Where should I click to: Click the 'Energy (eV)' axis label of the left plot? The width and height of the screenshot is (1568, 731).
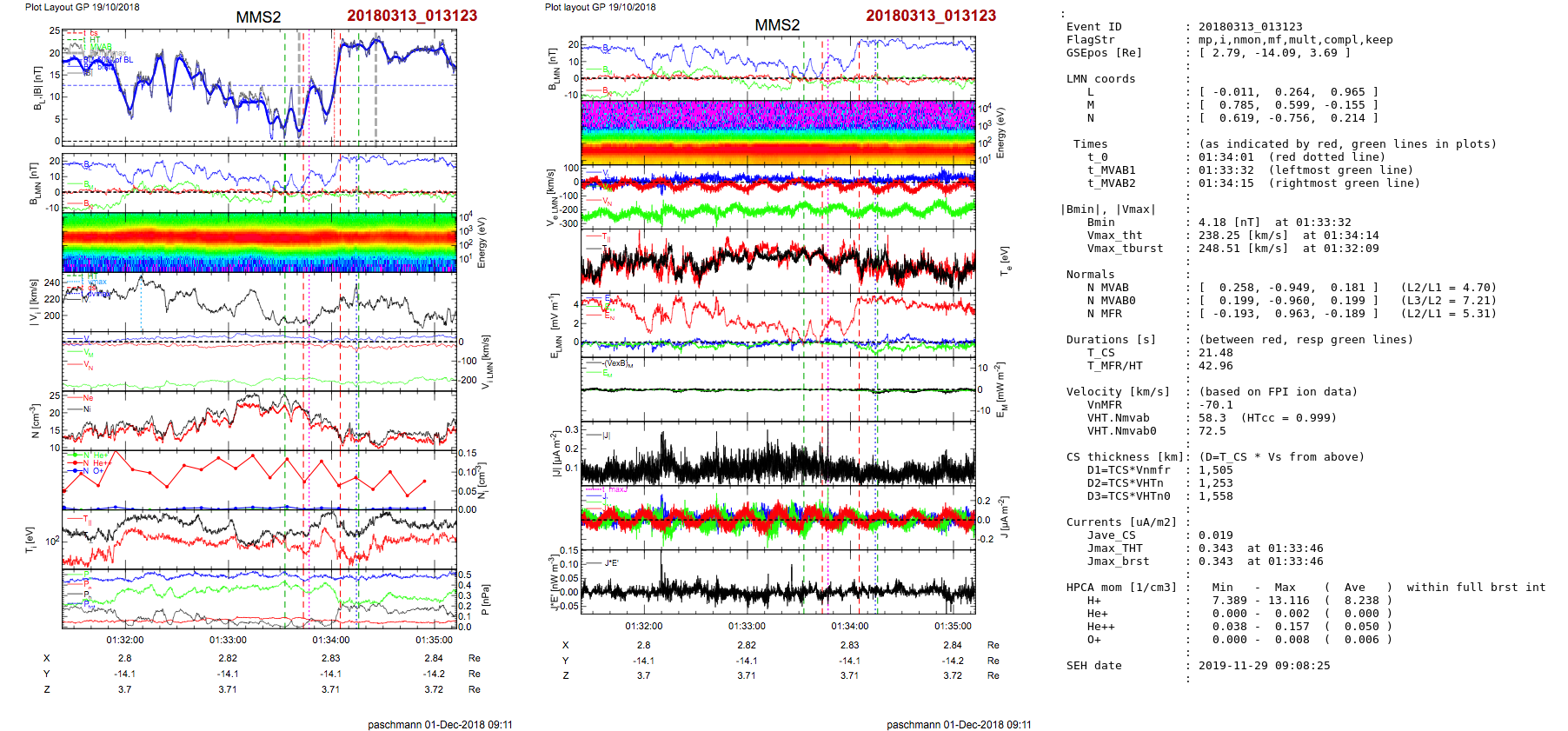[x=482, y=243]
